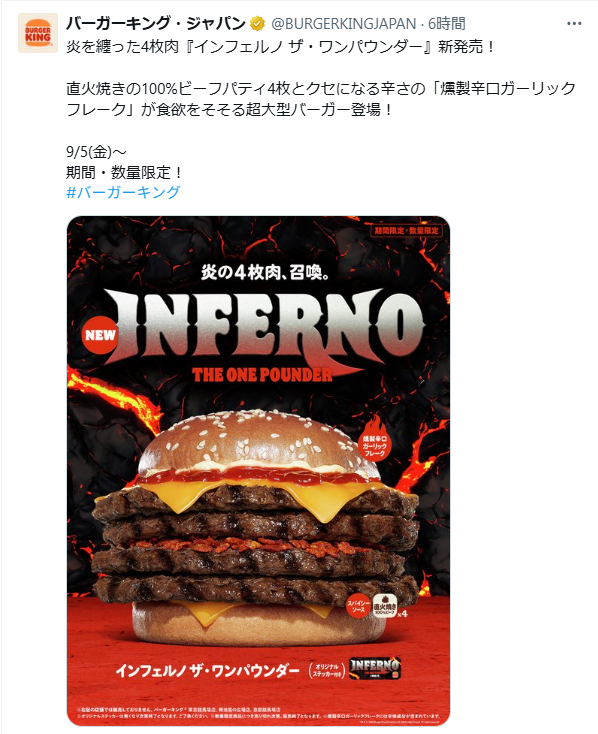This screenshot has height=734, width=598.
Task: Click the INFERNO sticker thumbnail at bottom
Action: 375,669
